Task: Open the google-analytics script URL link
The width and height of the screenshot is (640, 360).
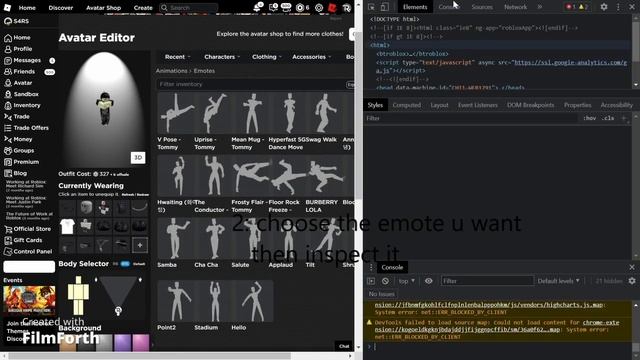Action: point(570,62)
